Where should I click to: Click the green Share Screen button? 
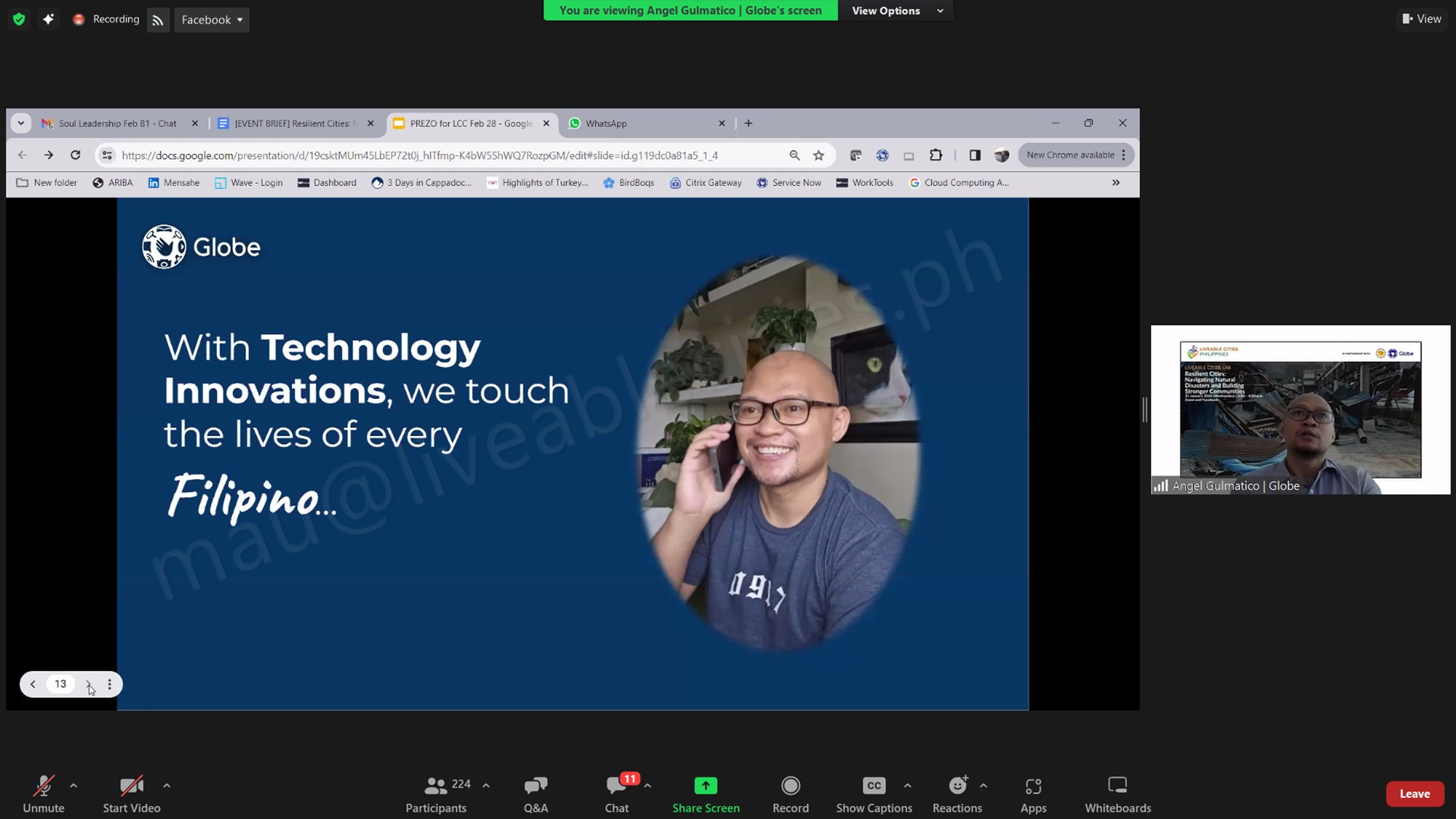(x=706, y=794)
